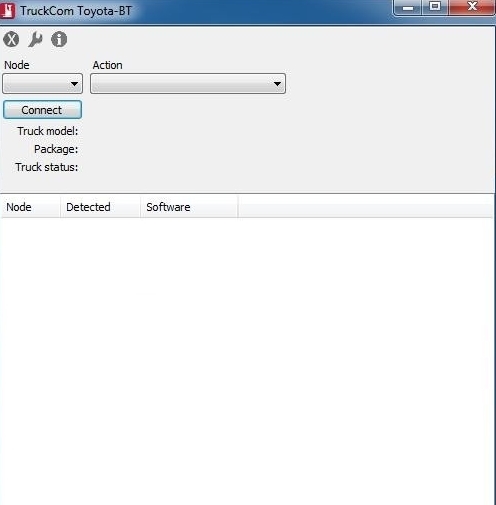
Task: Open the wrench settings tool
Action: pyautogui.click(x=35, y=40)
